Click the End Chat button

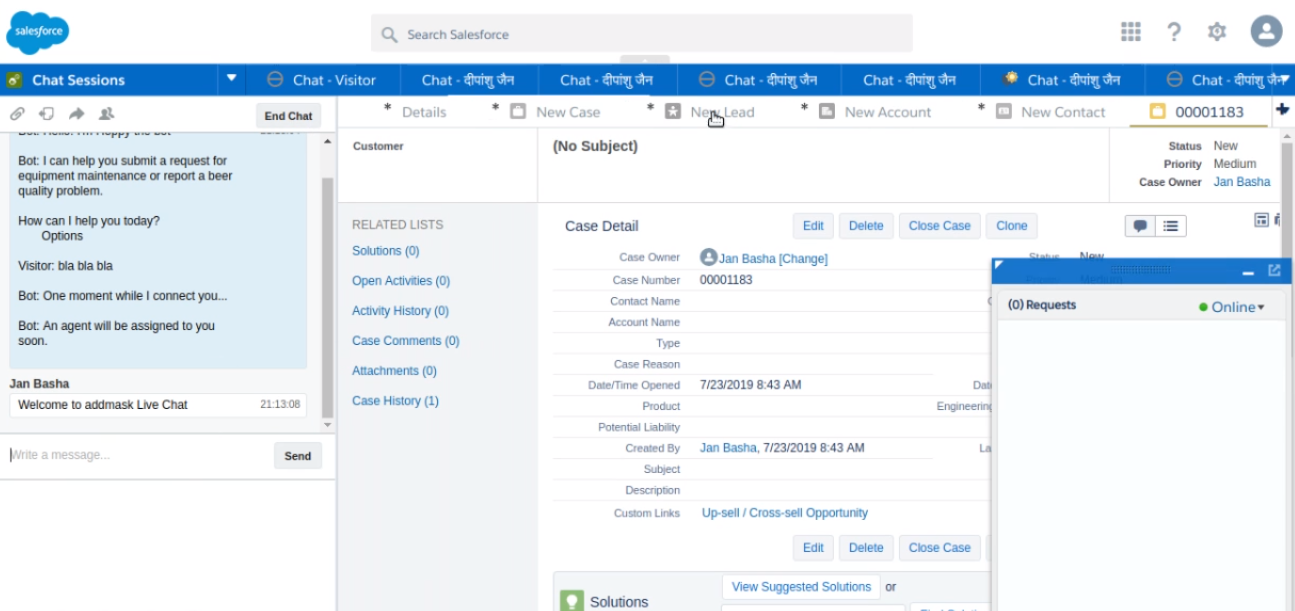[x=288, y=116]
